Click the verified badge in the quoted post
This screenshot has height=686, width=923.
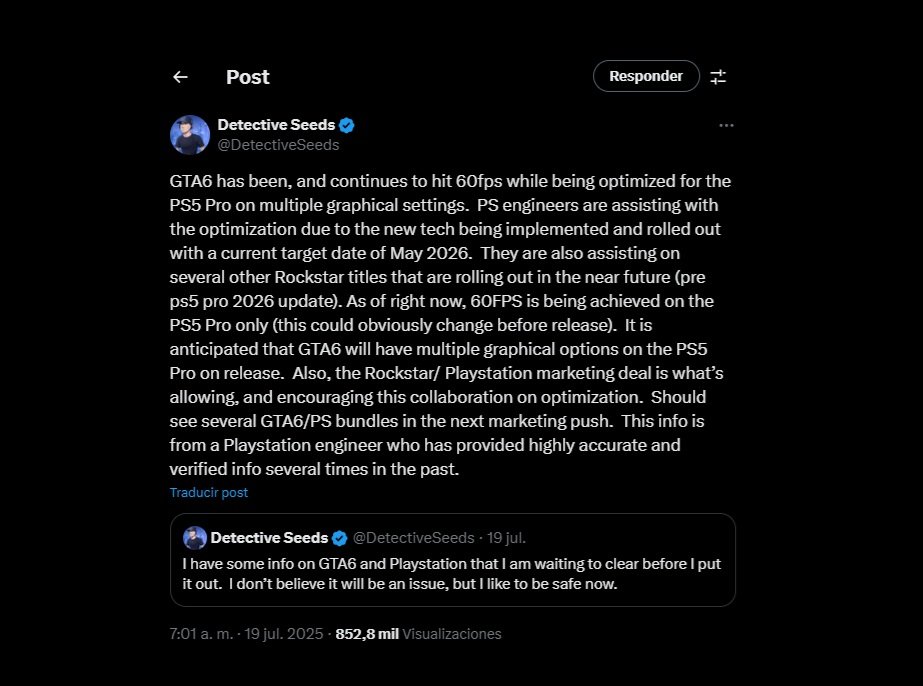click(339, 538)
